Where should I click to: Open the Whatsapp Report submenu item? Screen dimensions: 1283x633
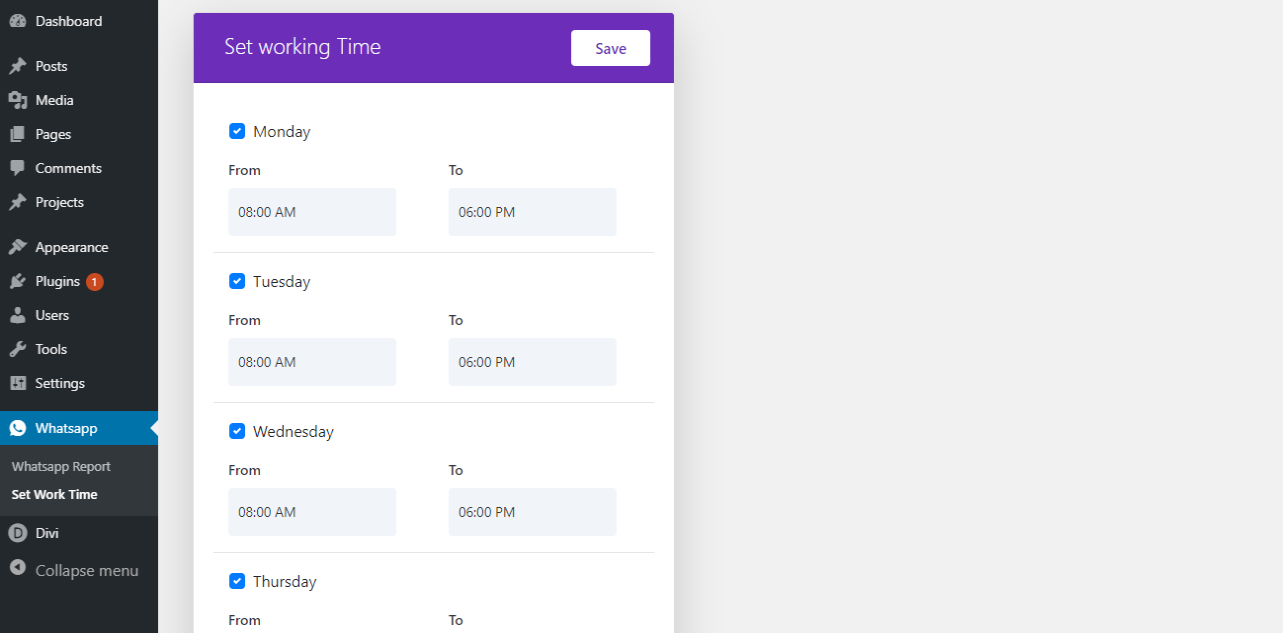click(x=61, y=467)
